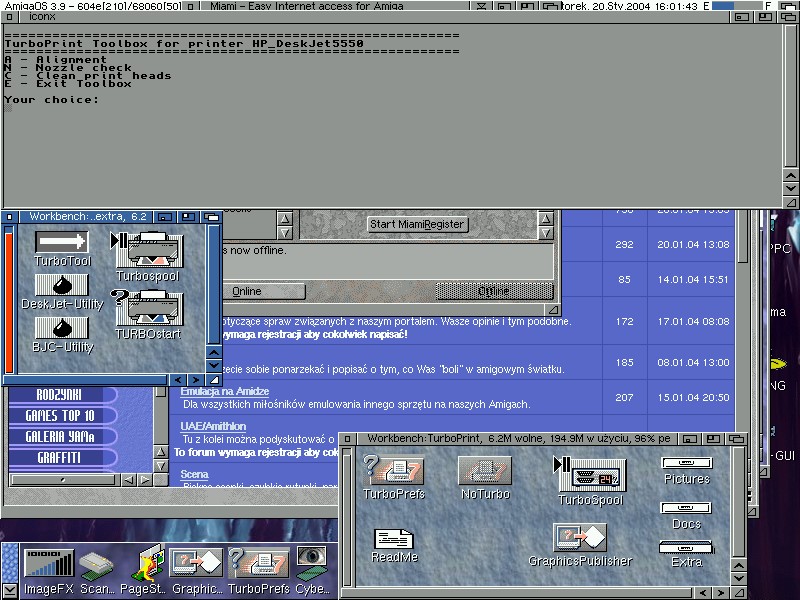Screen dimensions: 800x600
Task: Click 'C - Clean print heads' console line
Action: 87,76
